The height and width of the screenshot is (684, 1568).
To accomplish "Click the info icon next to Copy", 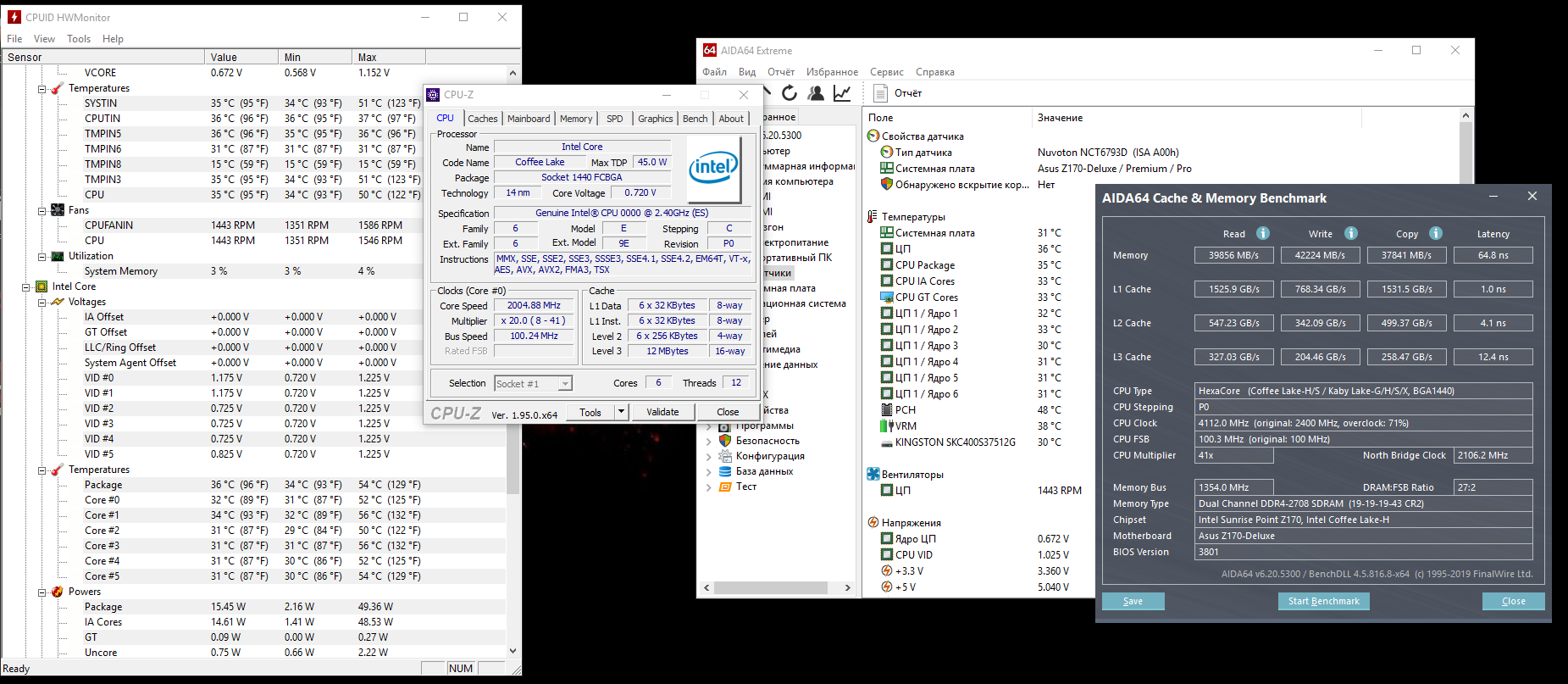I will [1436, 233].
